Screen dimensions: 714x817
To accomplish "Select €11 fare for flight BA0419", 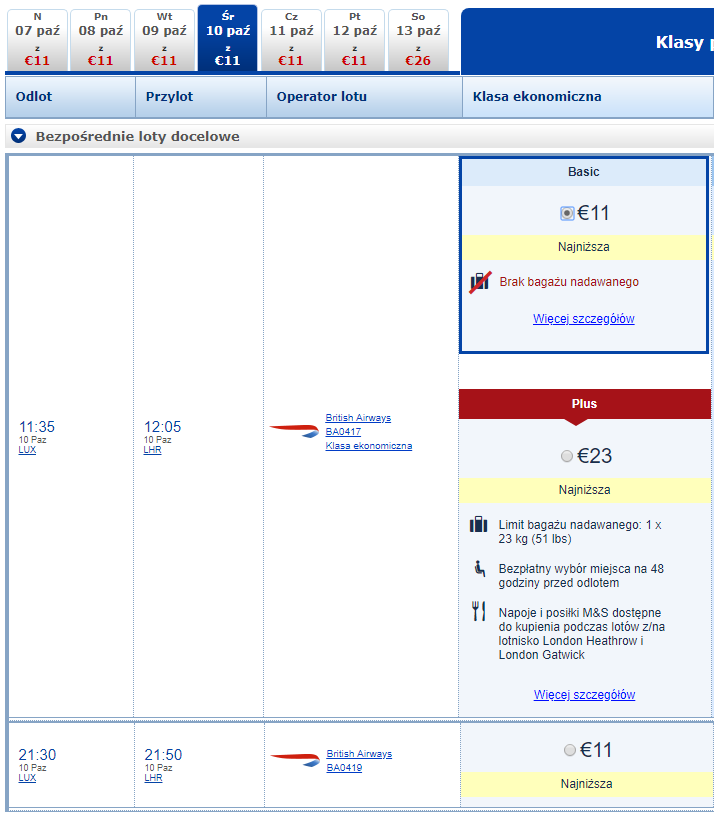I will (x=570, y=750).
